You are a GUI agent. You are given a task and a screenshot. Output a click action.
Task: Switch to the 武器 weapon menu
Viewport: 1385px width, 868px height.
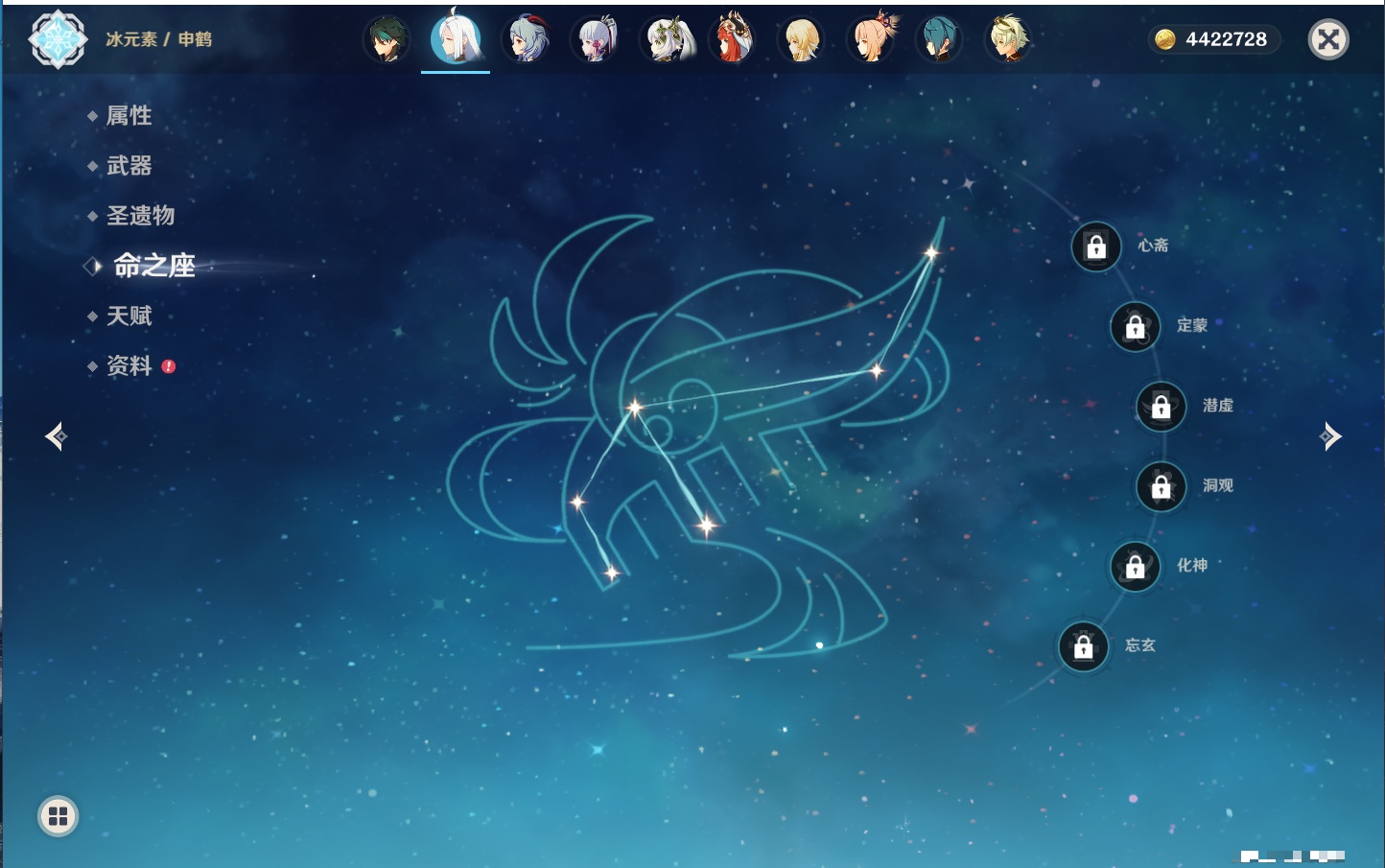[x=129, y=166]
